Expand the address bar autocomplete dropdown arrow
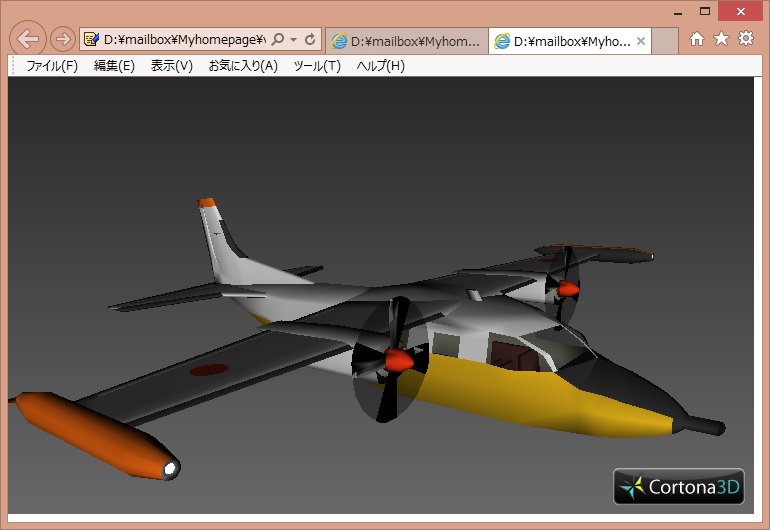Screen dimensions: 770x530 293,40
